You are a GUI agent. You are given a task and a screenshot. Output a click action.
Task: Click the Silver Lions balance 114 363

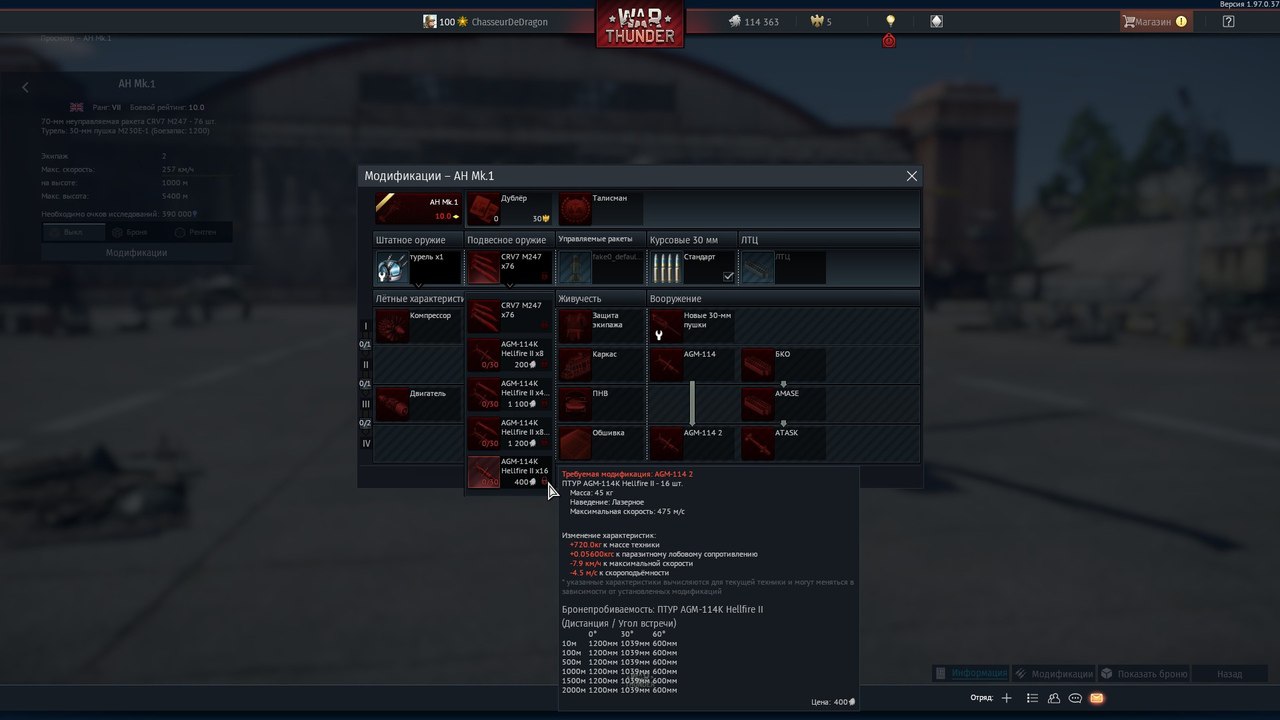753,21
